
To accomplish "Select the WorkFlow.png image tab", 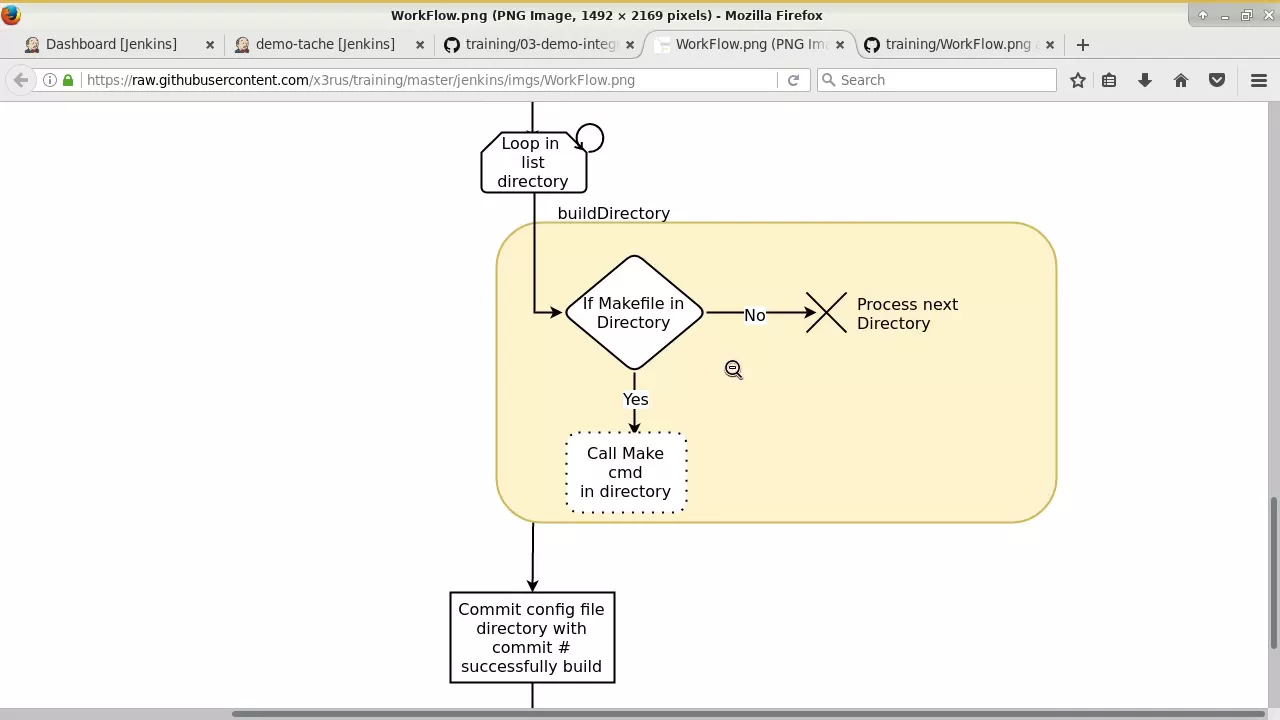I will [x=750, y=44].
